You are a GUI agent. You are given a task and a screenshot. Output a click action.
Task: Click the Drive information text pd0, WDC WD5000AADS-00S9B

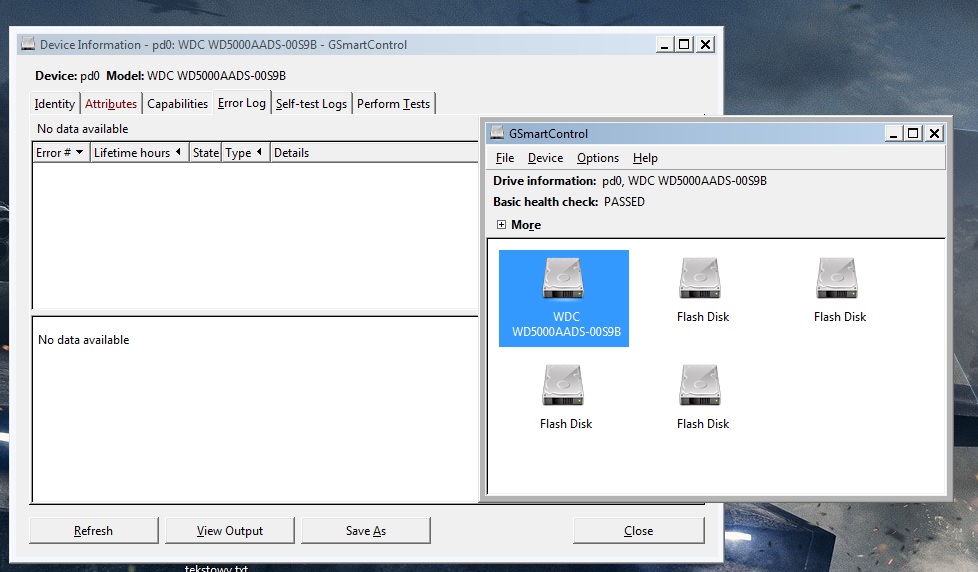(684, 181)
